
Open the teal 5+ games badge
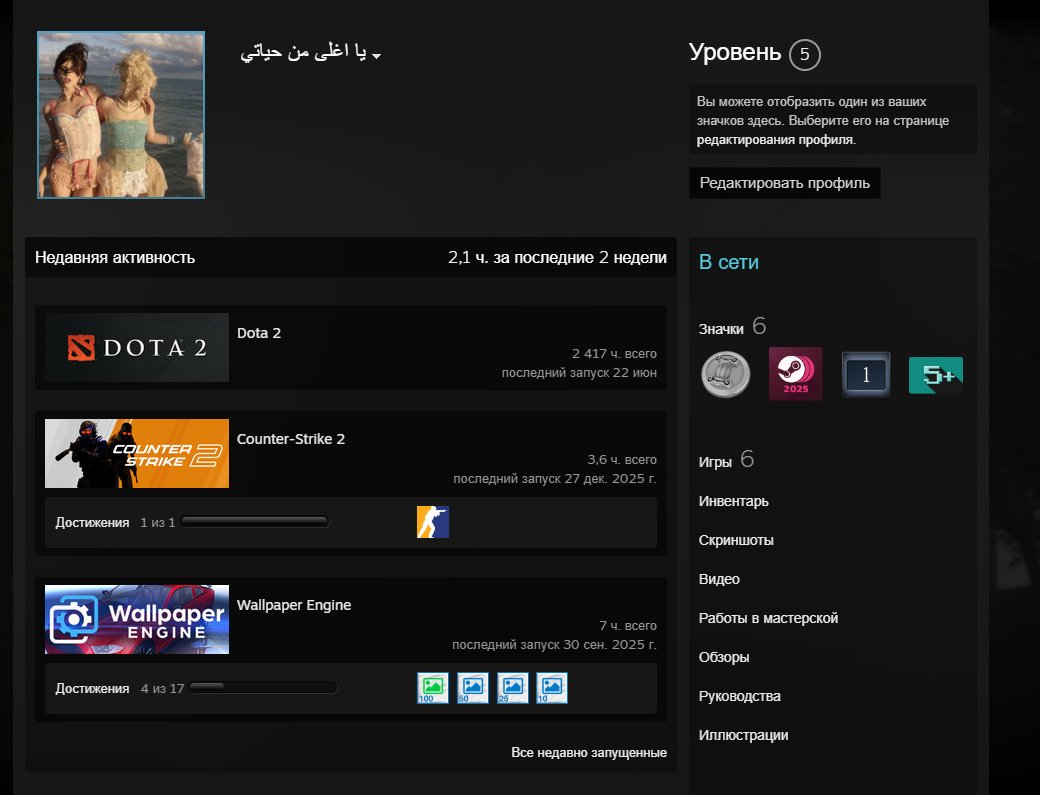tap(936, 375)
